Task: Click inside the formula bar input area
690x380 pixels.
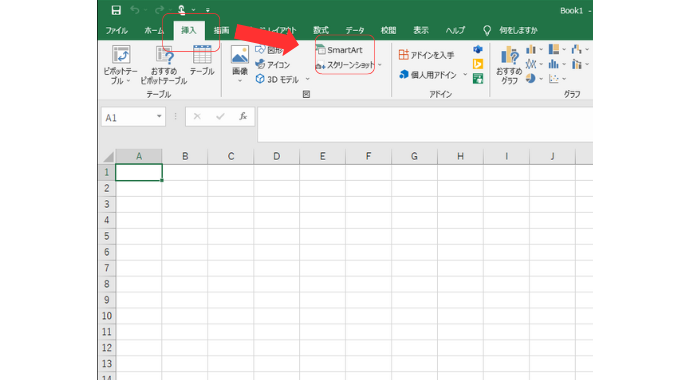Action: tap(425, 124)
